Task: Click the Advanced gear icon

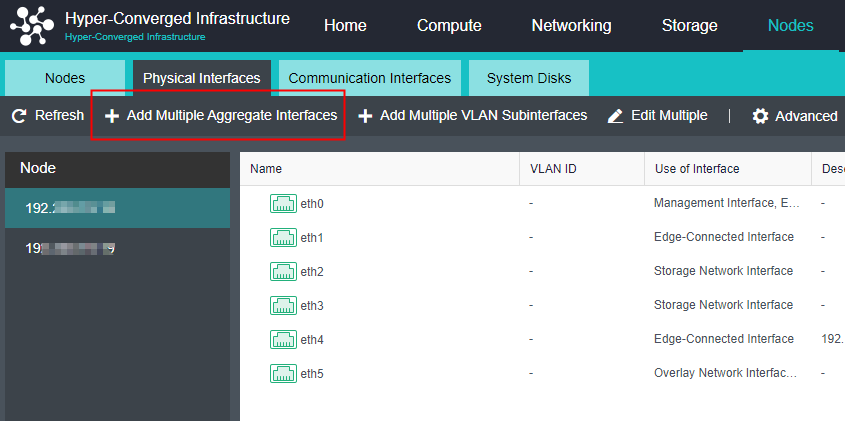Action: pos(761,116)
